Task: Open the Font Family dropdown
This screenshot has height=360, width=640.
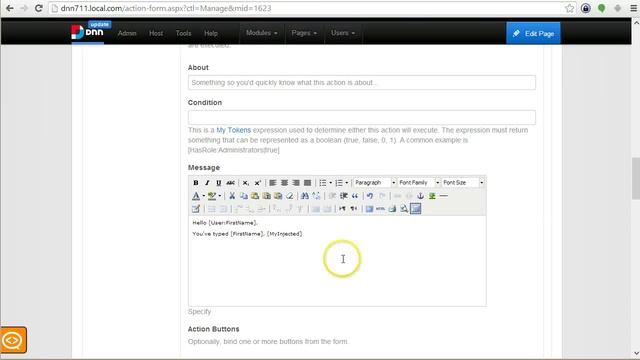Action: [x=418, y=183]
